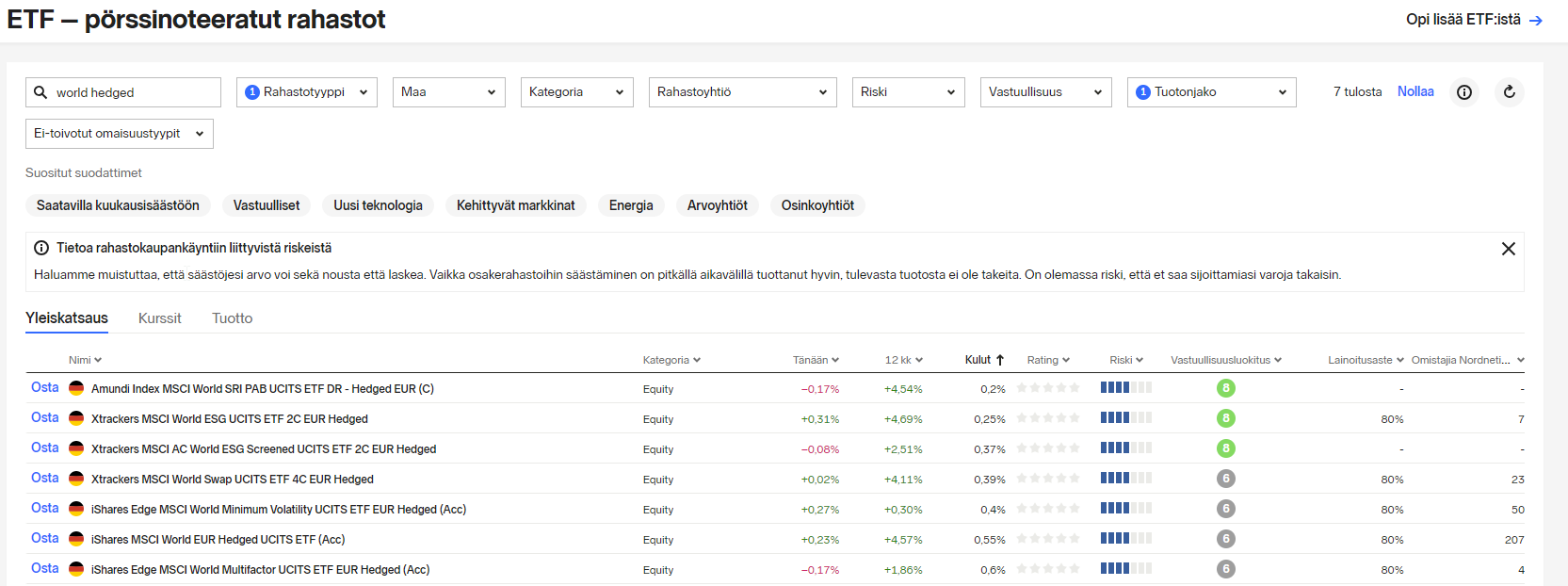The image size is (1568, 586).
Task: Sort by Rating column header
Action: tap(1048, 360)
